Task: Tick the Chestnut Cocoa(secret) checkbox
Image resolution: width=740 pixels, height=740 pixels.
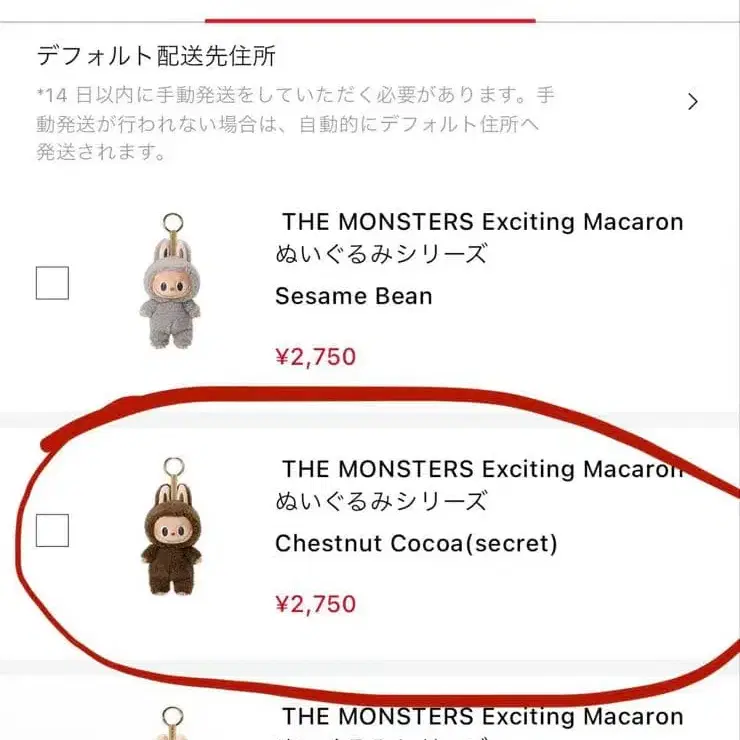Action: (x=52, y=530)
